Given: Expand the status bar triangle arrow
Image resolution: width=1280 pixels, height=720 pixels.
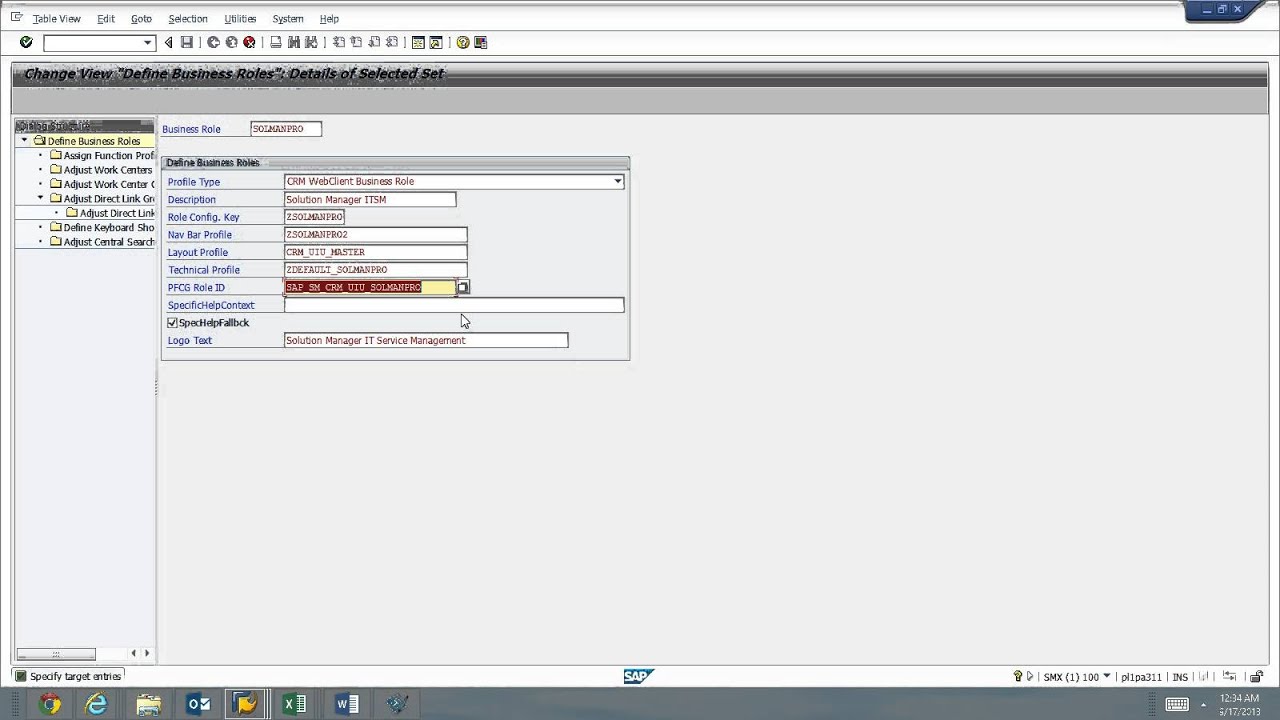Looking at the screenshot, I should [1030, 677].
